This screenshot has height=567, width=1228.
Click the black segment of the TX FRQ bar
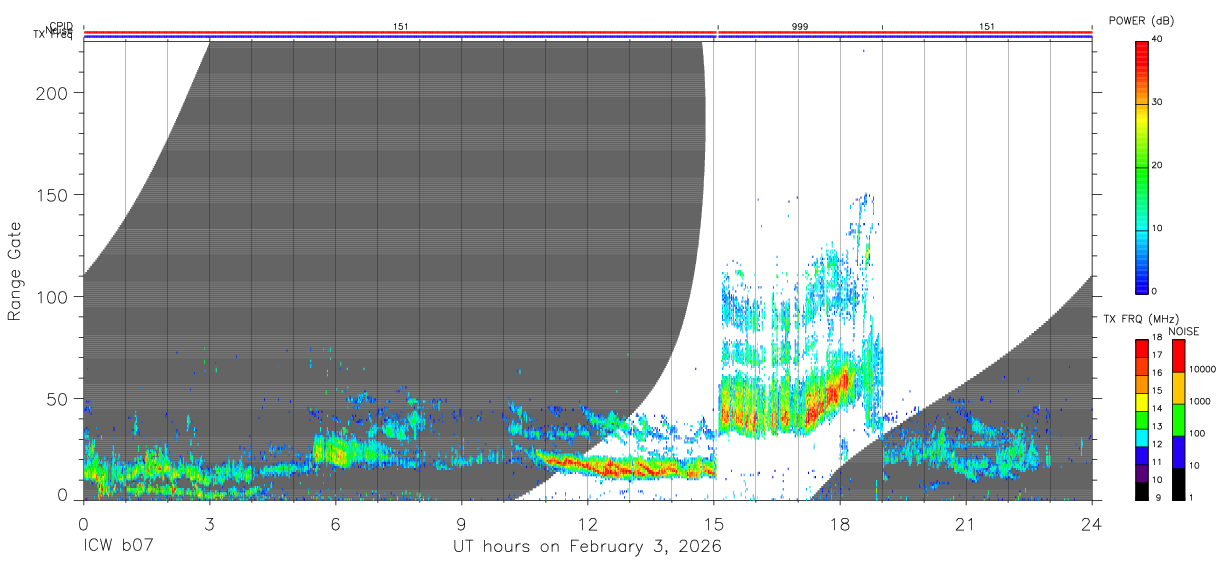coord(1141,491)
